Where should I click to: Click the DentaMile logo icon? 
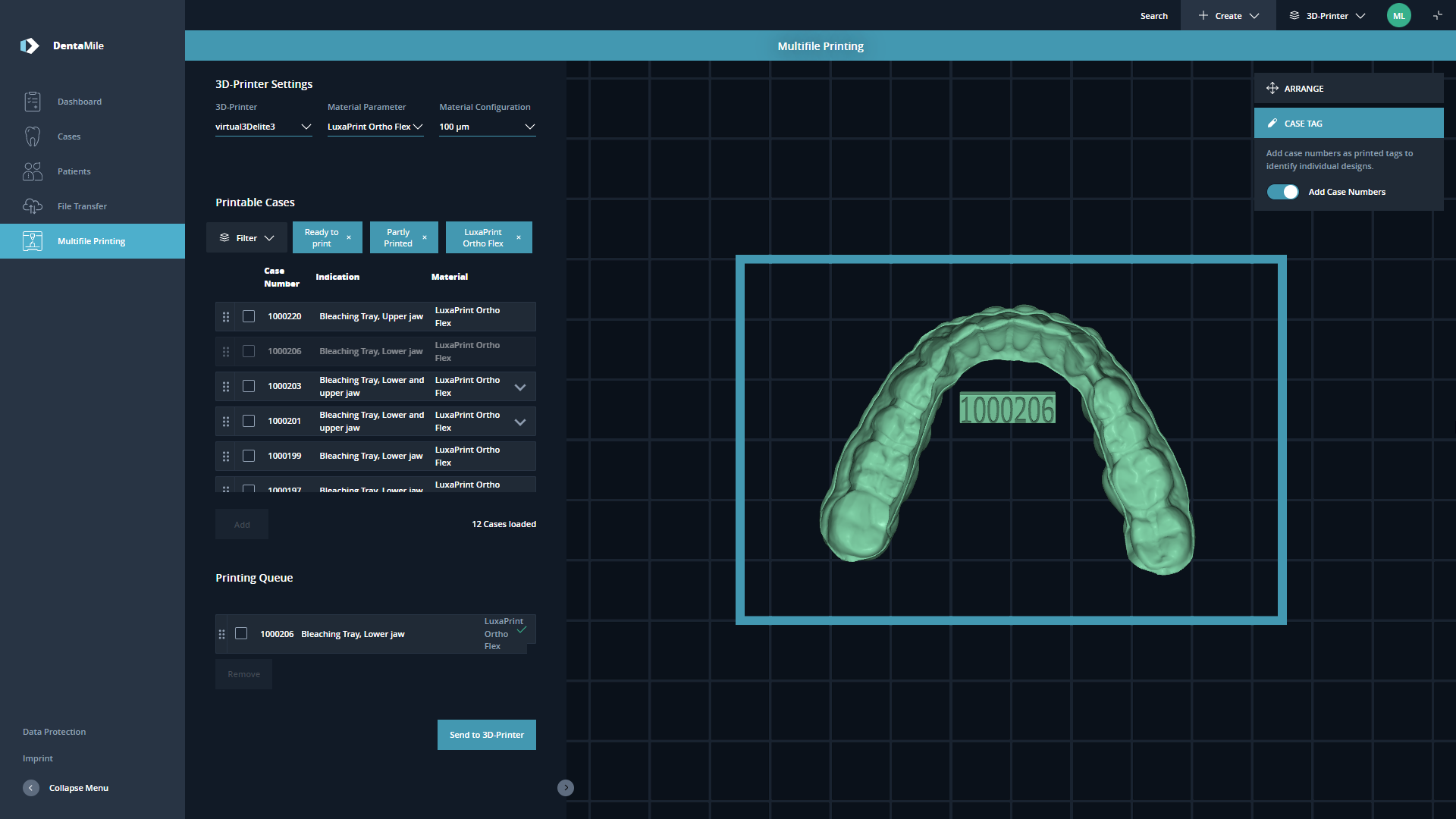click(30, 45)
